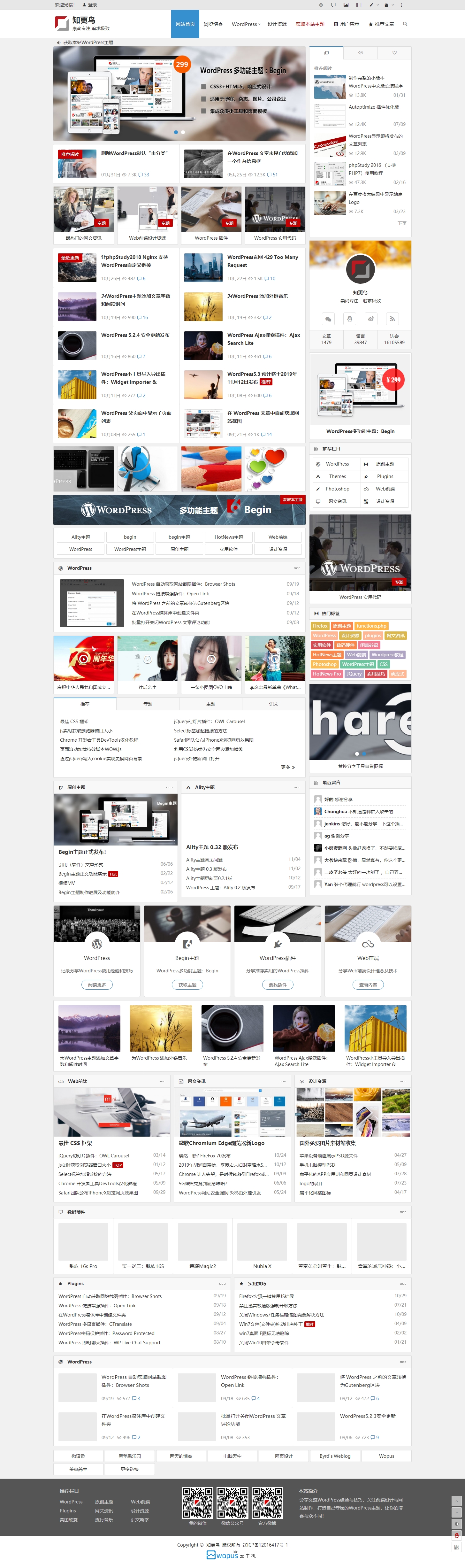Click 下页 link in the 推荐阅读 widget
465x1568 pixels.
pyautogui.click(x=402, y=223)
